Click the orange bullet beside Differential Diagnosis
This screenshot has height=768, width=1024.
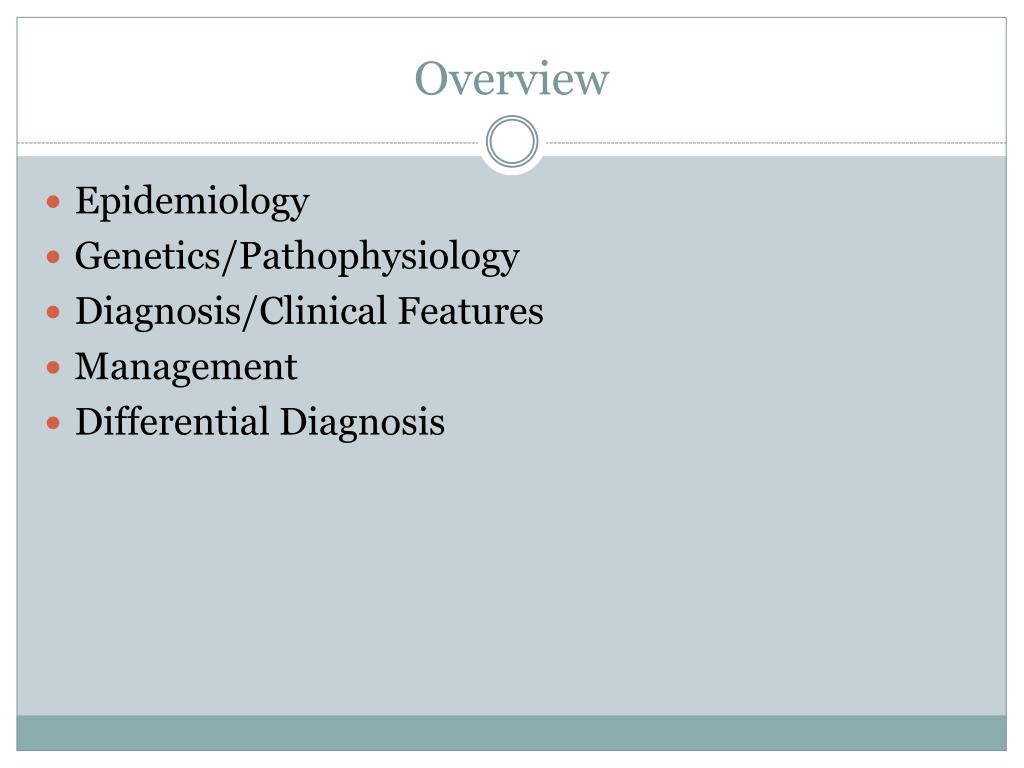[54, 423]
